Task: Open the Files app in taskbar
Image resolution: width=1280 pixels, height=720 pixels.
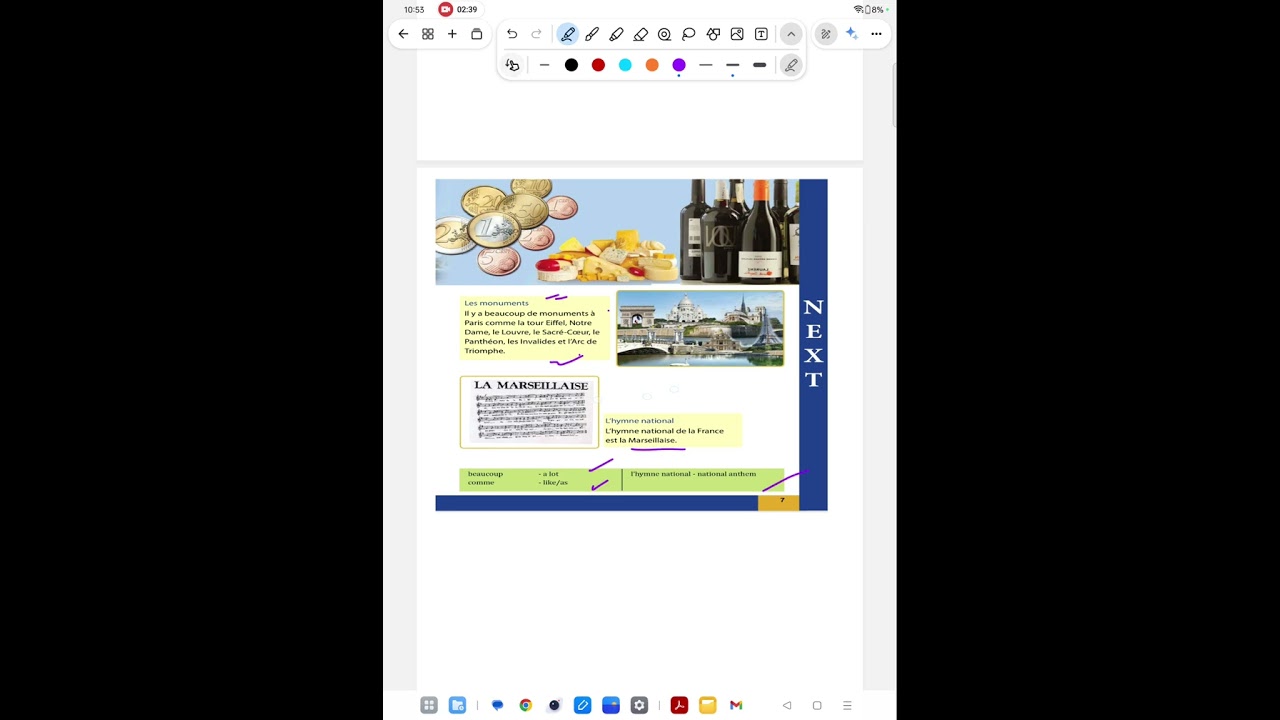Action: point(457,705)
